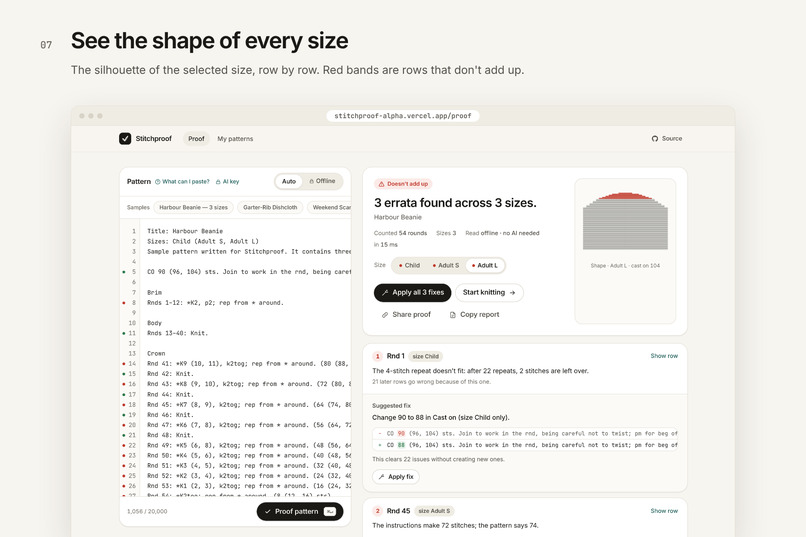The width and height of the screenshot is (806, 537).
Task: Click the '1,056 / 20,000' character counter
Action: (147, 511)
